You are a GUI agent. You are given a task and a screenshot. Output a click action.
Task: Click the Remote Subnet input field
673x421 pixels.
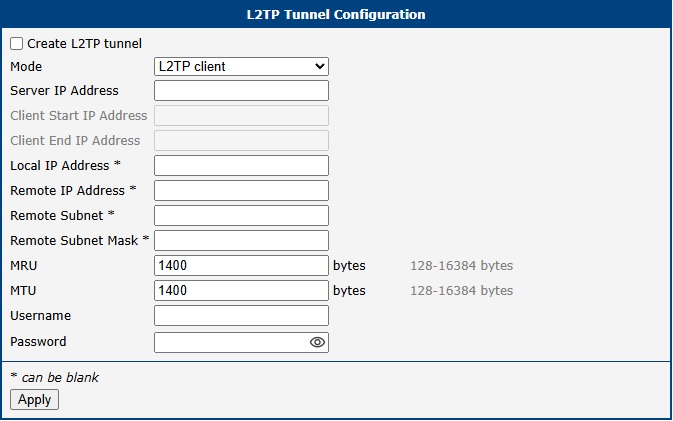(x=241, y=215)
